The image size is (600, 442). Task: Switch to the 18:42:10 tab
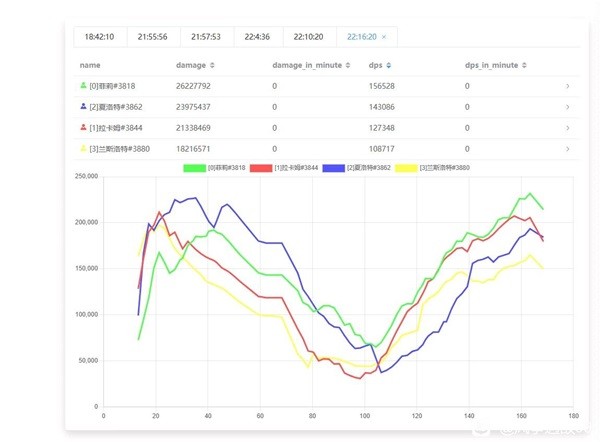pyautogui.click(x=99, y=36)
